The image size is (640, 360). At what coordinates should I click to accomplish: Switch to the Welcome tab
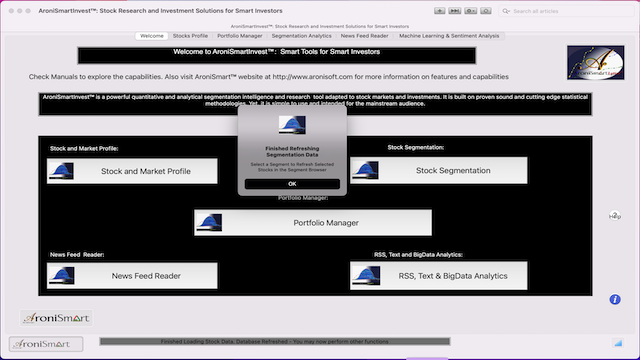click(x=151, y=36)
